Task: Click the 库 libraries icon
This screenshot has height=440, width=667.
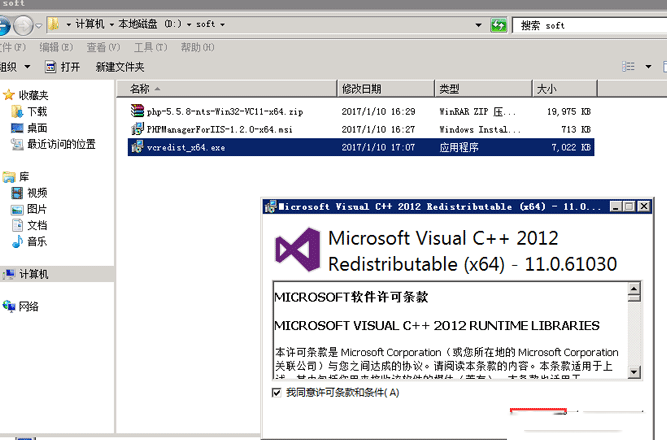Action: pos(9,177)
